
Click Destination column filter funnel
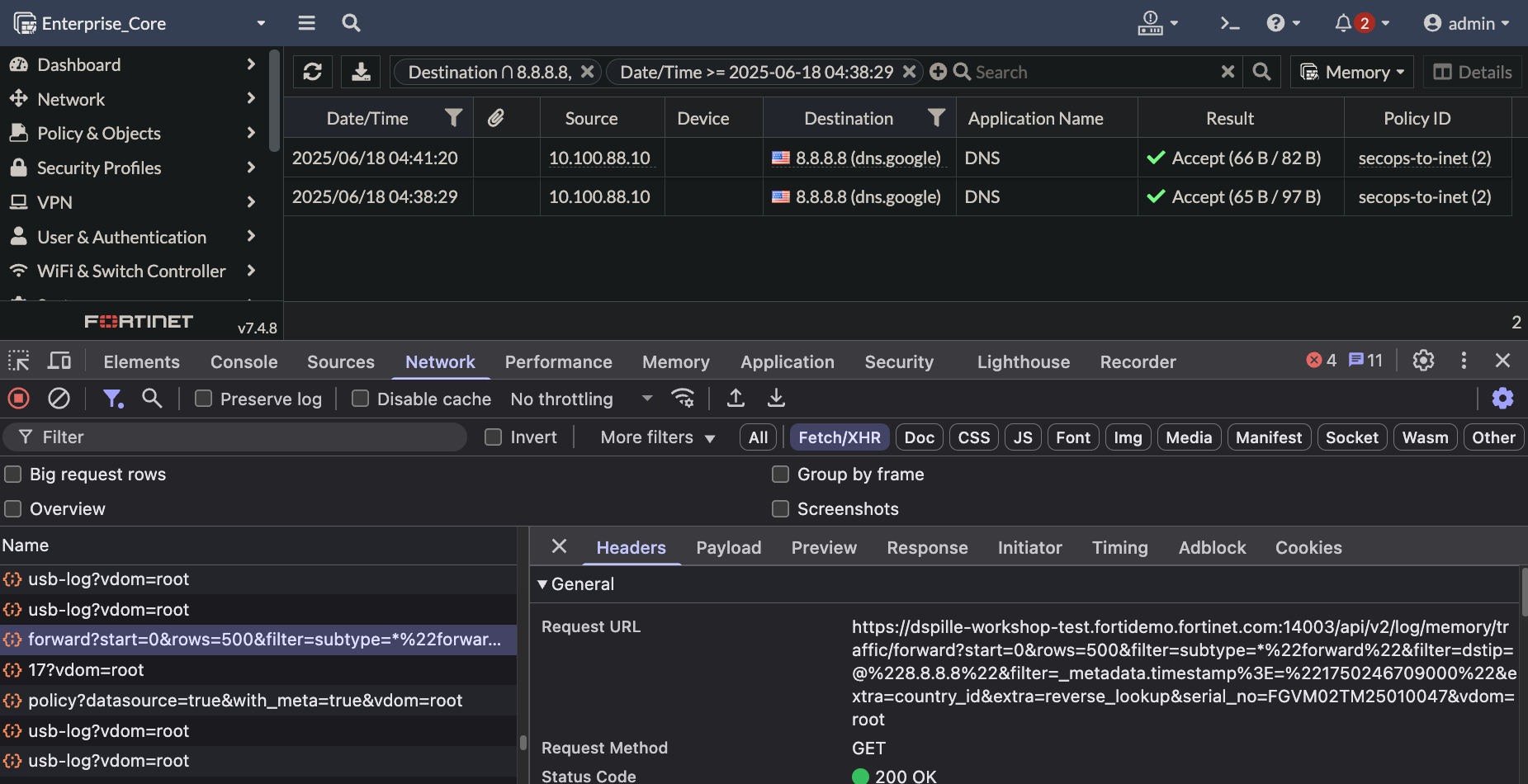[x=936, y=118]
